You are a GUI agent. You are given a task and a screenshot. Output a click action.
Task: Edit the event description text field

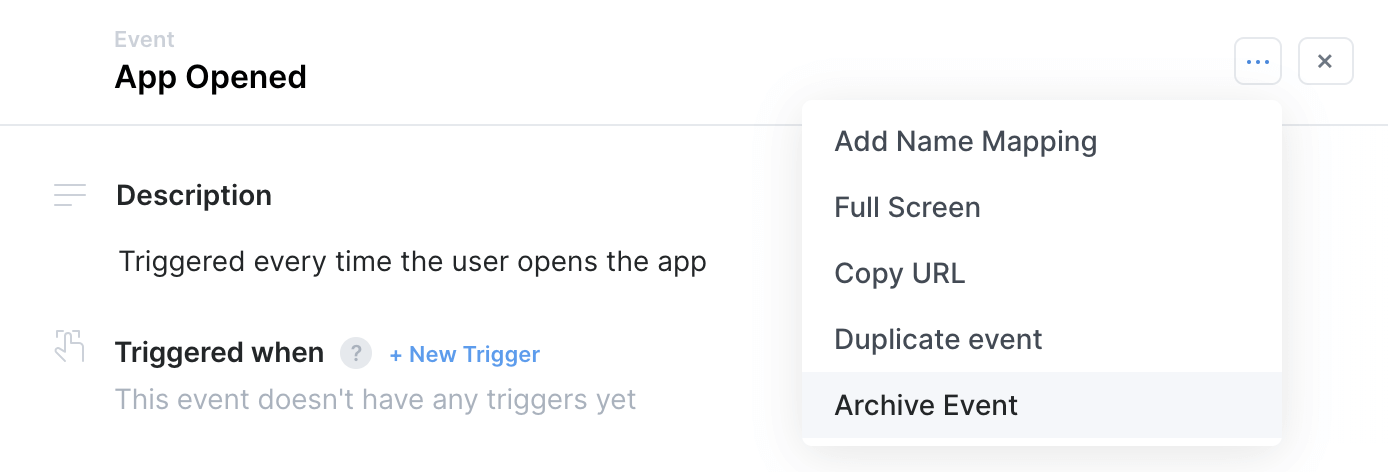tap(413, 262)
